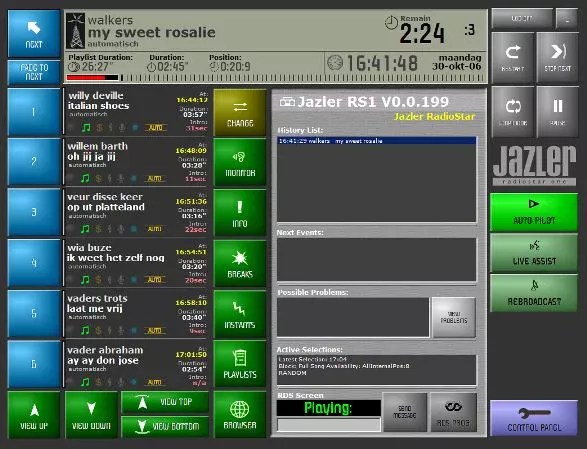Select the willy deville italian shoes track
The width and height of the screenshot is (587, 449).
pyautogui.click(x=137, y=112)
